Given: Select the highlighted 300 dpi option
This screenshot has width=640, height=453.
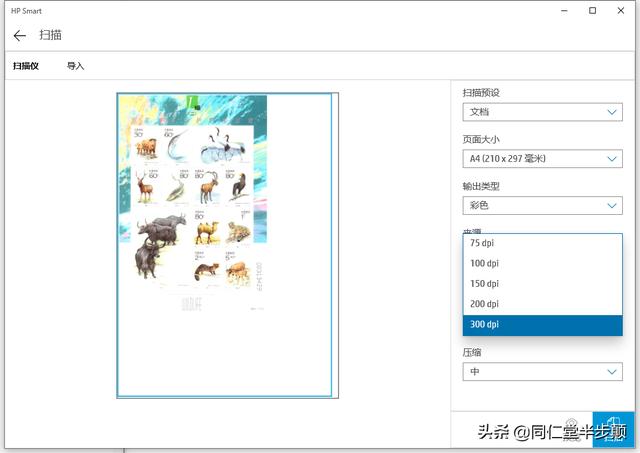Looking at the screenshot, I should (542, 325).
